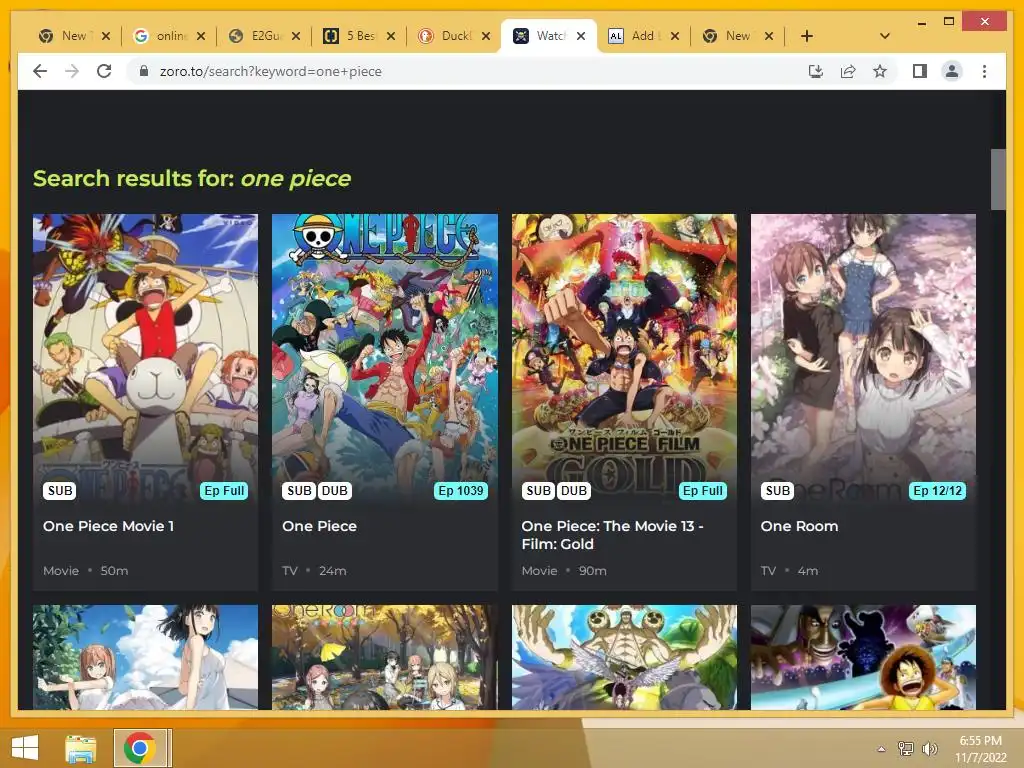Open second-row thumbnail with shocked Luffy

pyautogui.click(x=863, y=657)
